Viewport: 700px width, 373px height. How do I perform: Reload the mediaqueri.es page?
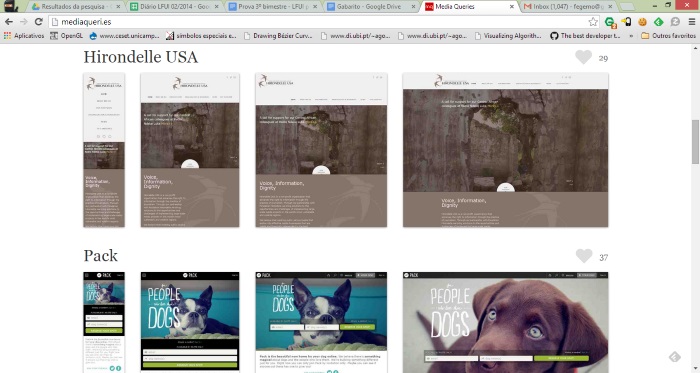coord(39,21)
